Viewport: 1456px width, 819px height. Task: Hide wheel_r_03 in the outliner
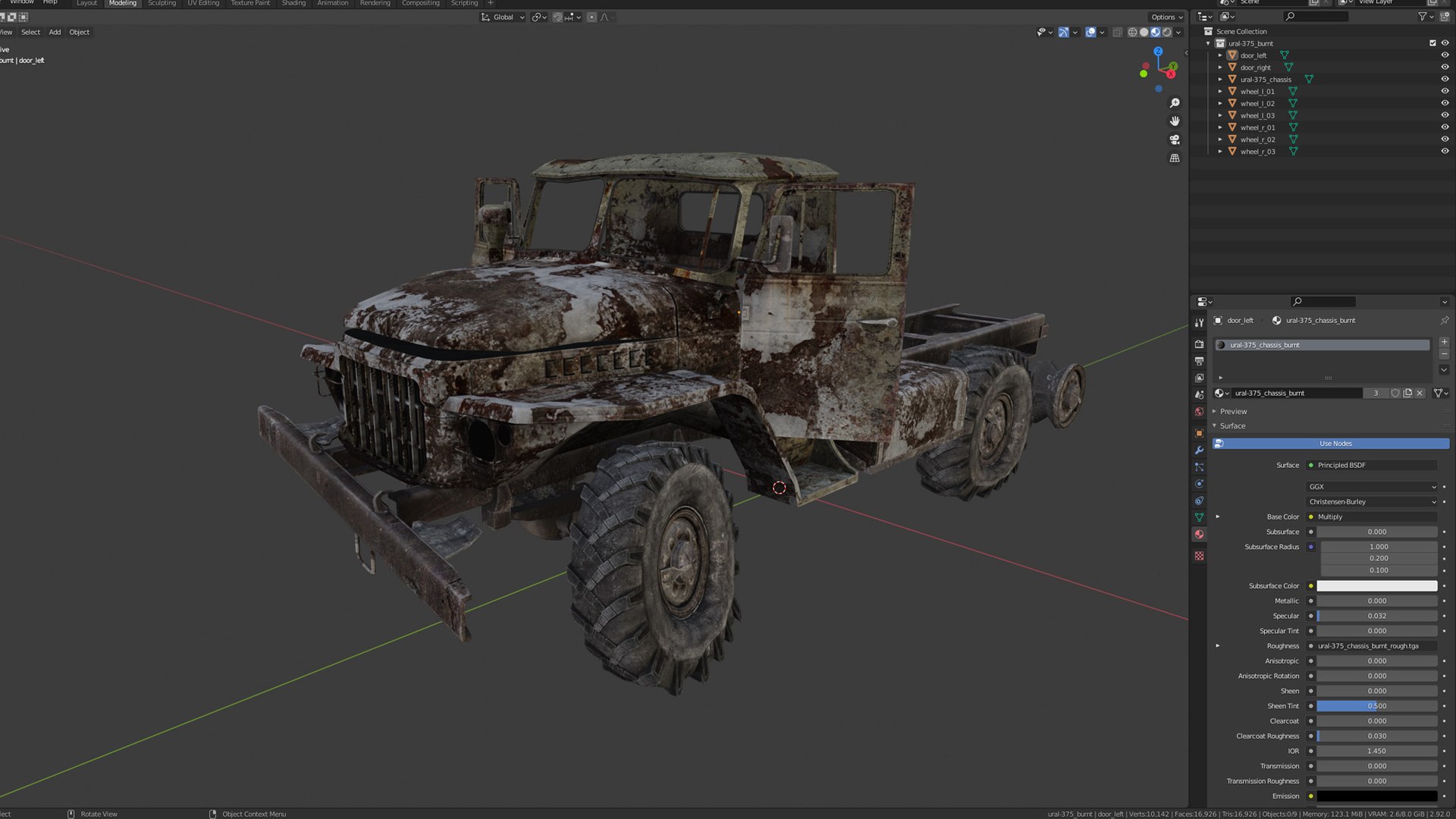click(x=1445, y=152)
